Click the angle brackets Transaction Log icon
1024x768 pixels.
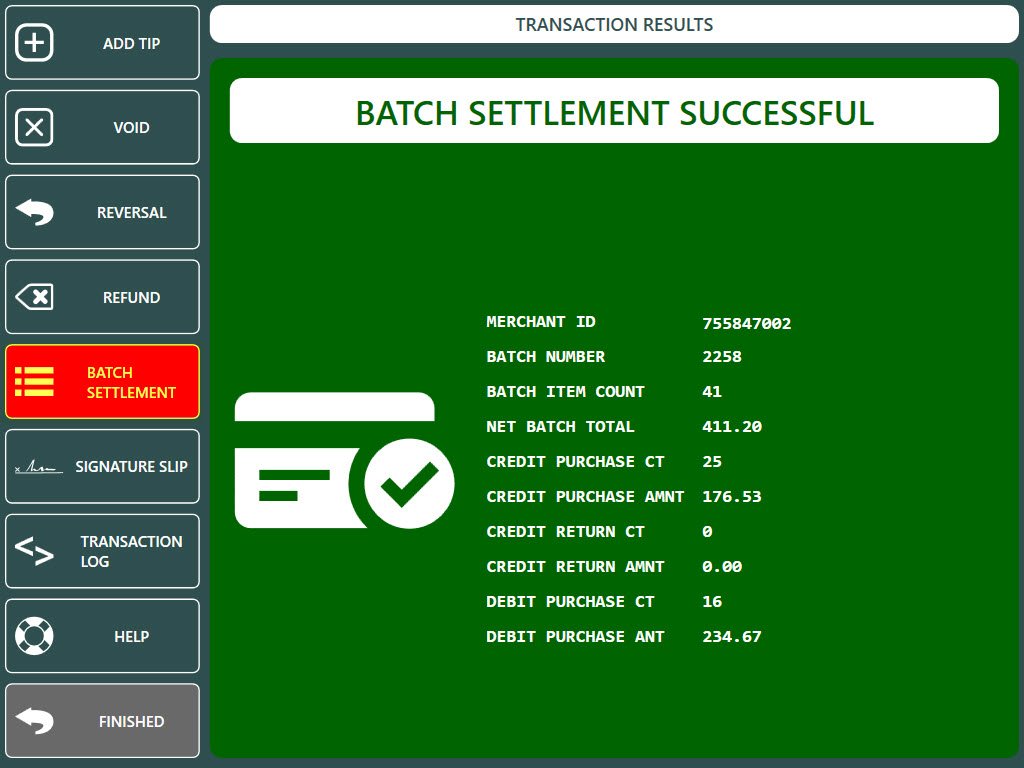(35, 551)
